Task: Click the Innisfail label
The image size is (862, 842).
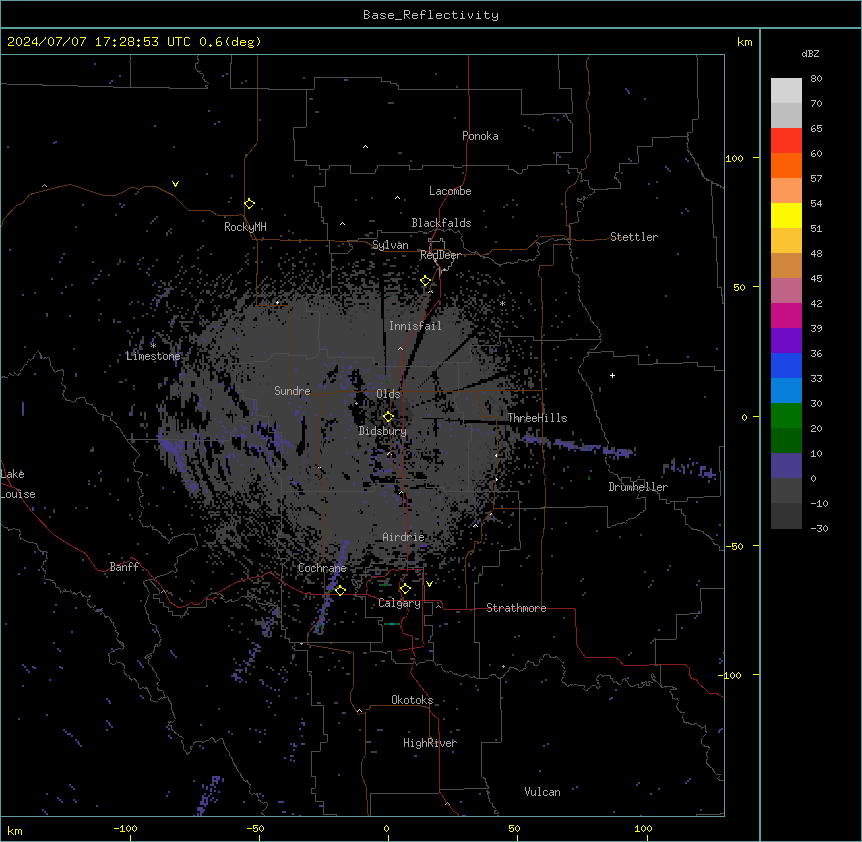Action: (x=415, y=326)
